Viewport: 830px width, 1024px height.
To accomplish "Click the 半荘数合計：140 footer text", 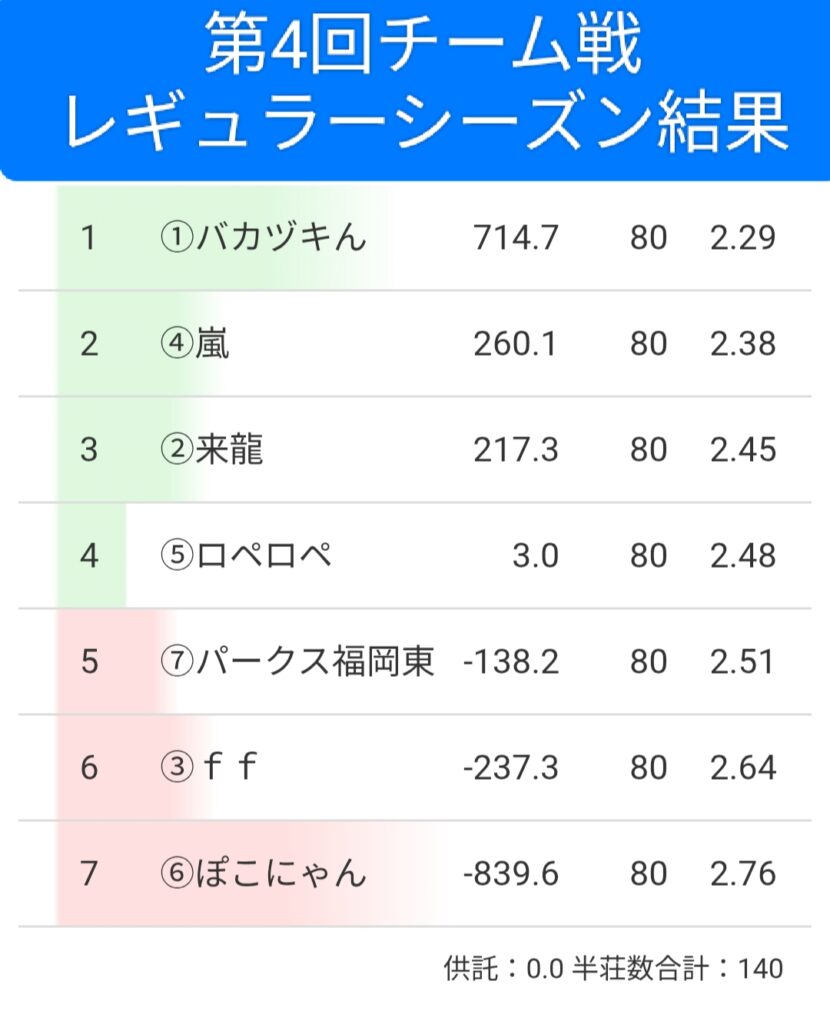I will pyautogui.click(x=677, y=968).
